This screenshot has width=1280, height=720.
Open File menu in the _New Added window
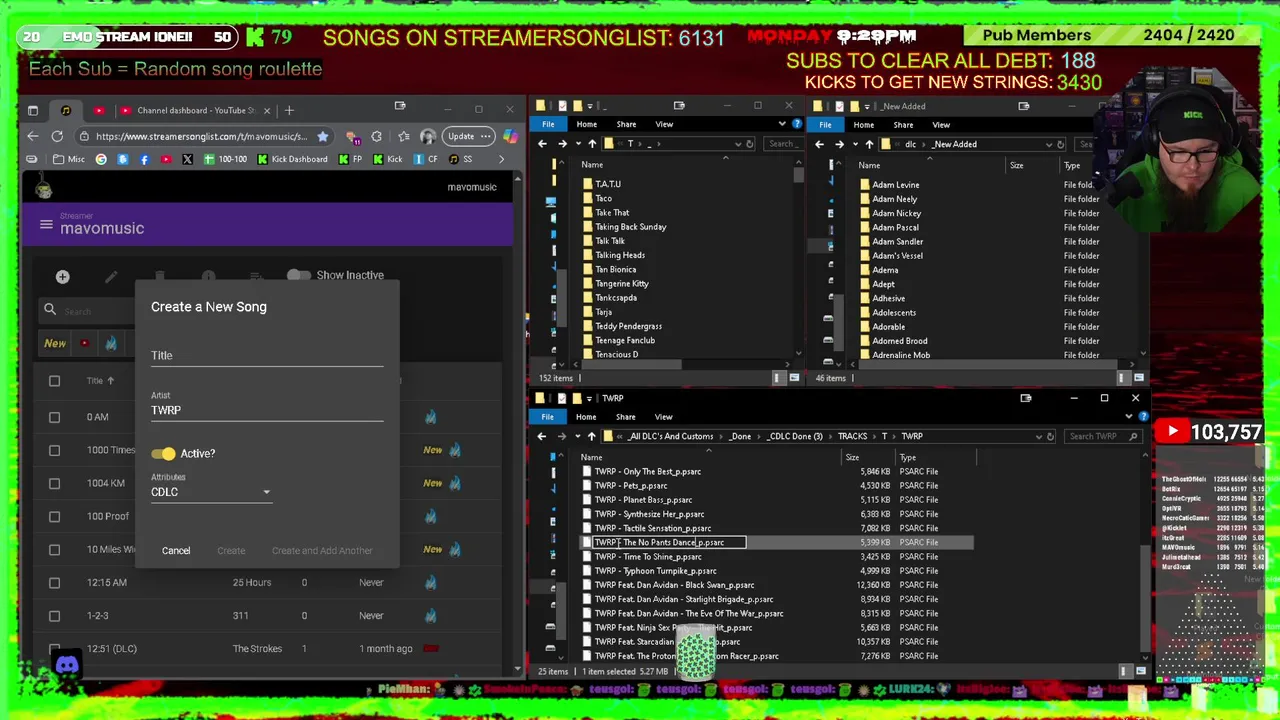click(825, 125)
